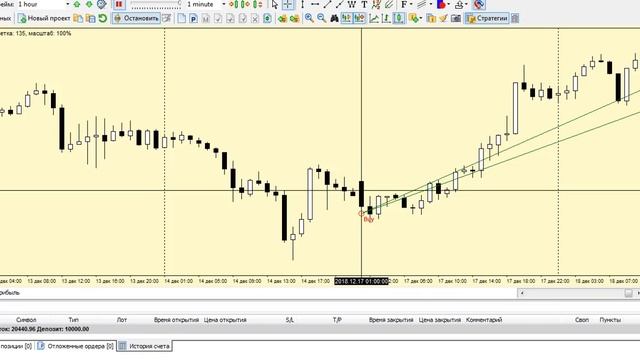Click the binoculars search icon
Image resolution: width=640 pixels, height=360 pixels.
[x=334, y=18]
